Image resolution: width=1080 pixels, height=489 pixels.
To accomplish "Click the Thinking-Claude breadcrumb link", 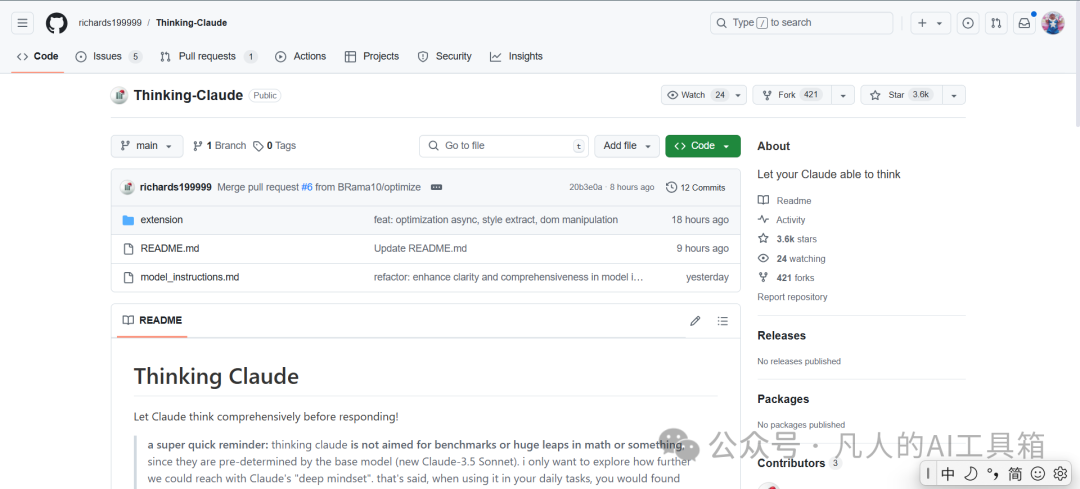I will coord(191,23).
